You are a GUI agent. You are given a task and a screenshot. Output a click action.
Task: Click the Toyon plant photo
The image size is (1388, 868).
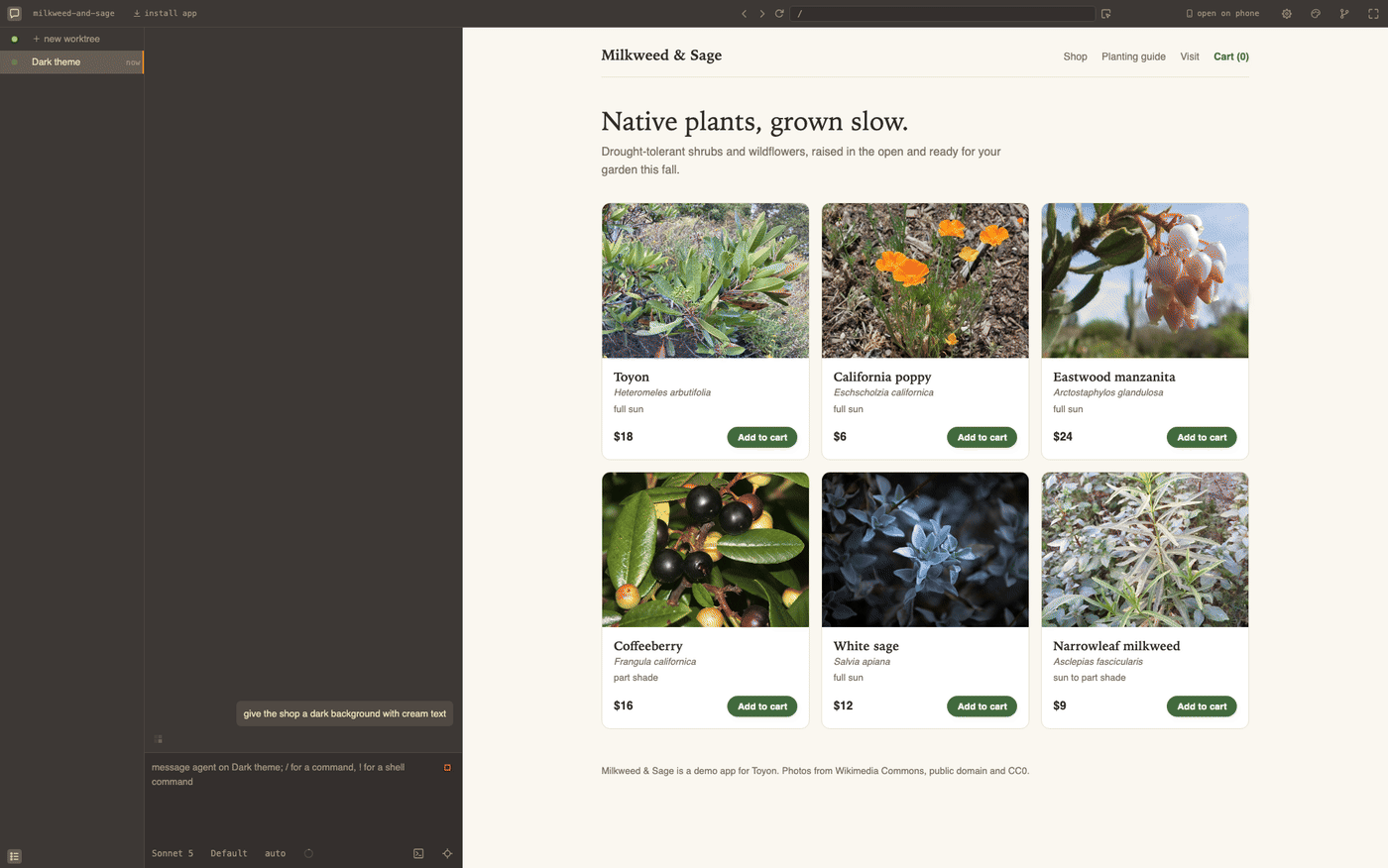(705, 280)
